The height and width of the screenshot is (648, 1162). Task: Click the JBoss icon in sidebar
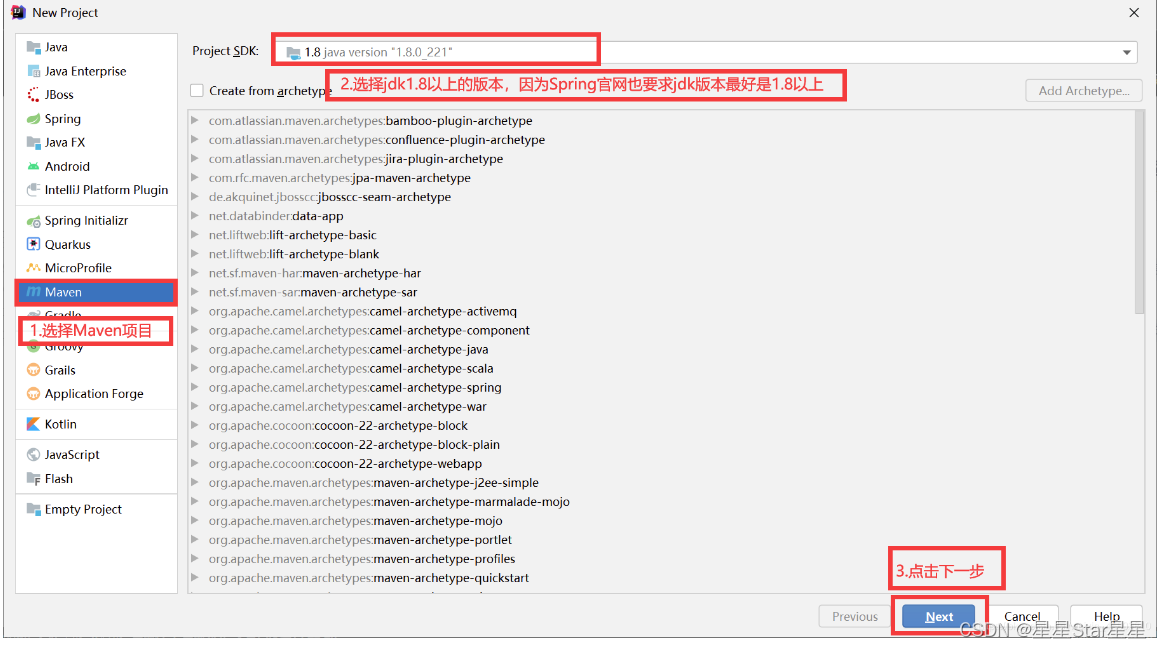click(33, 95)
